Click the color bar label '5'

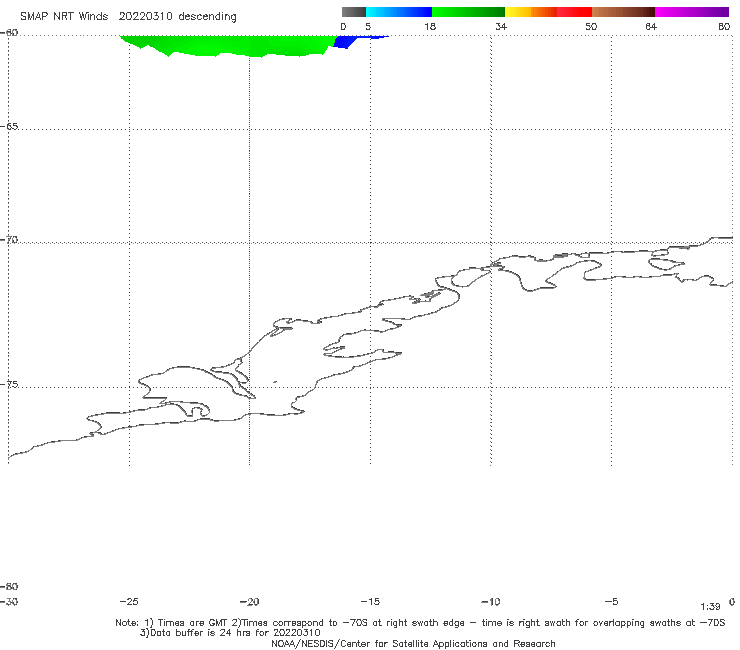(368, 27)
